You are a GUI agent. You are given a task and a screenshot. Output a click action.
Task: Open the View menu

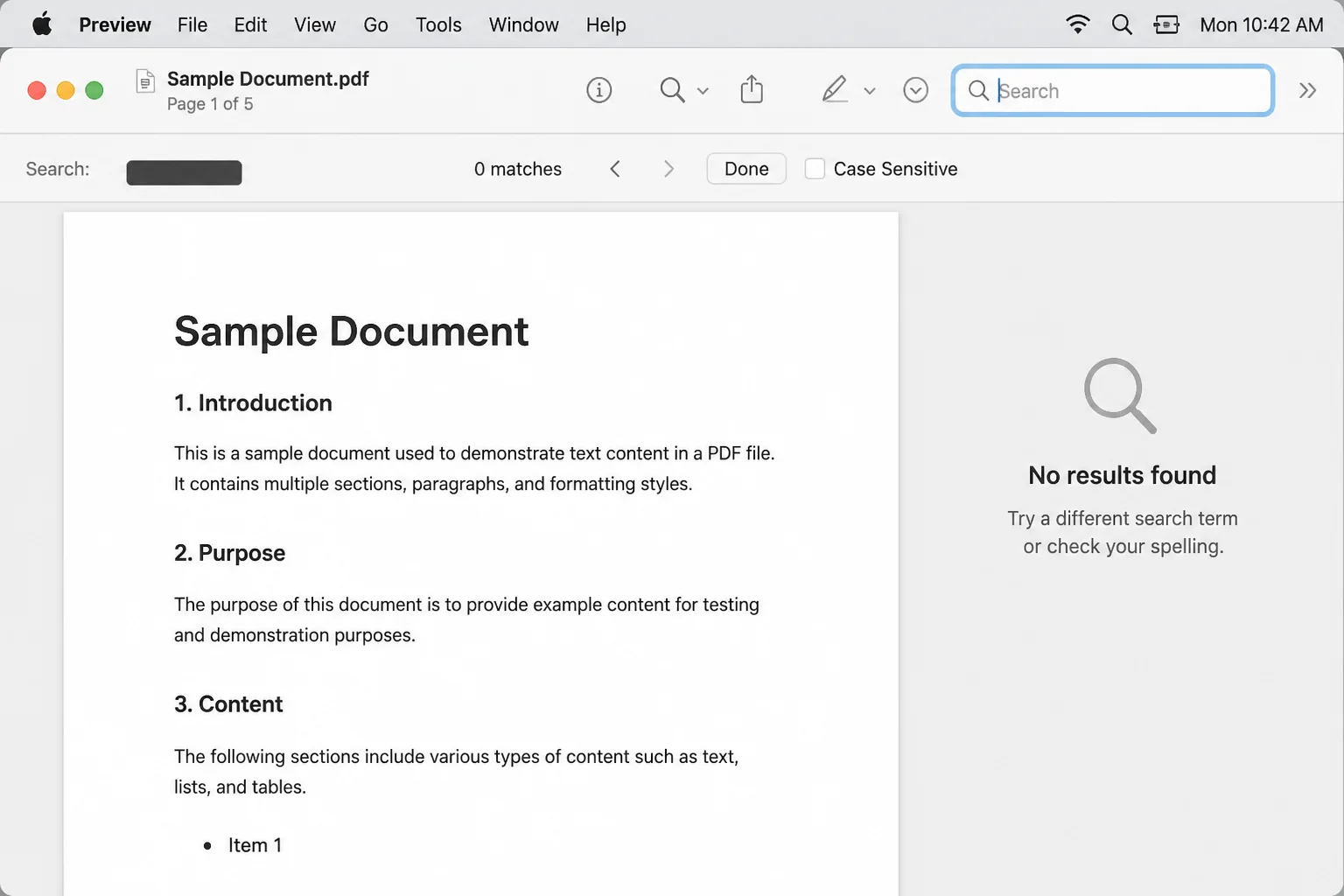point(315,24)
